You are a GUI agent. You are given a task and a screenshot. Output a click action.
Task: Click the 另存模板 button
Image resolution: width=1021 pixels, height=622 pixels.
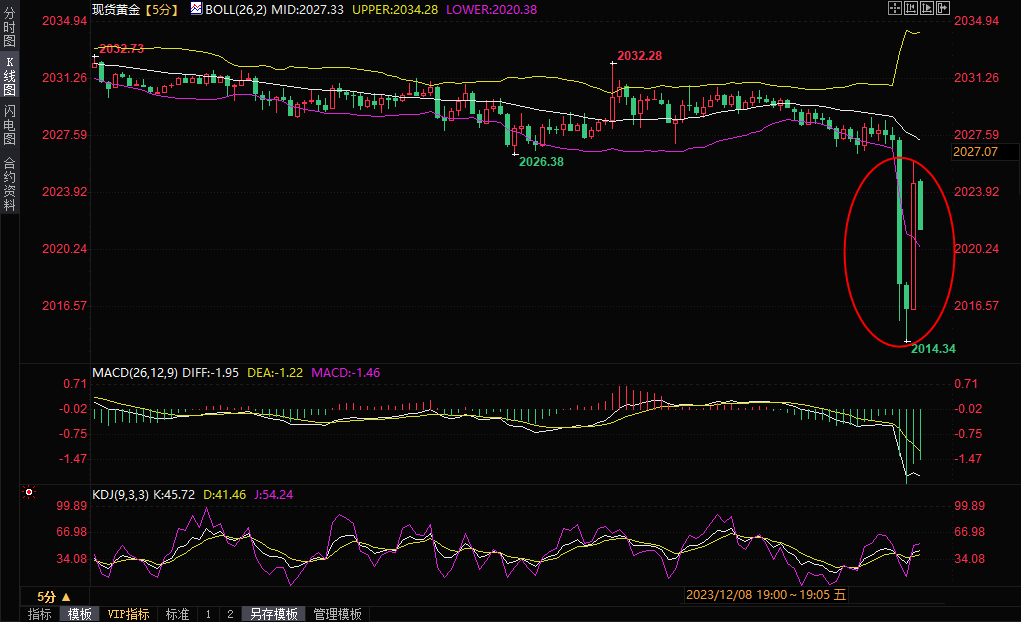click(x=273, y=614)
